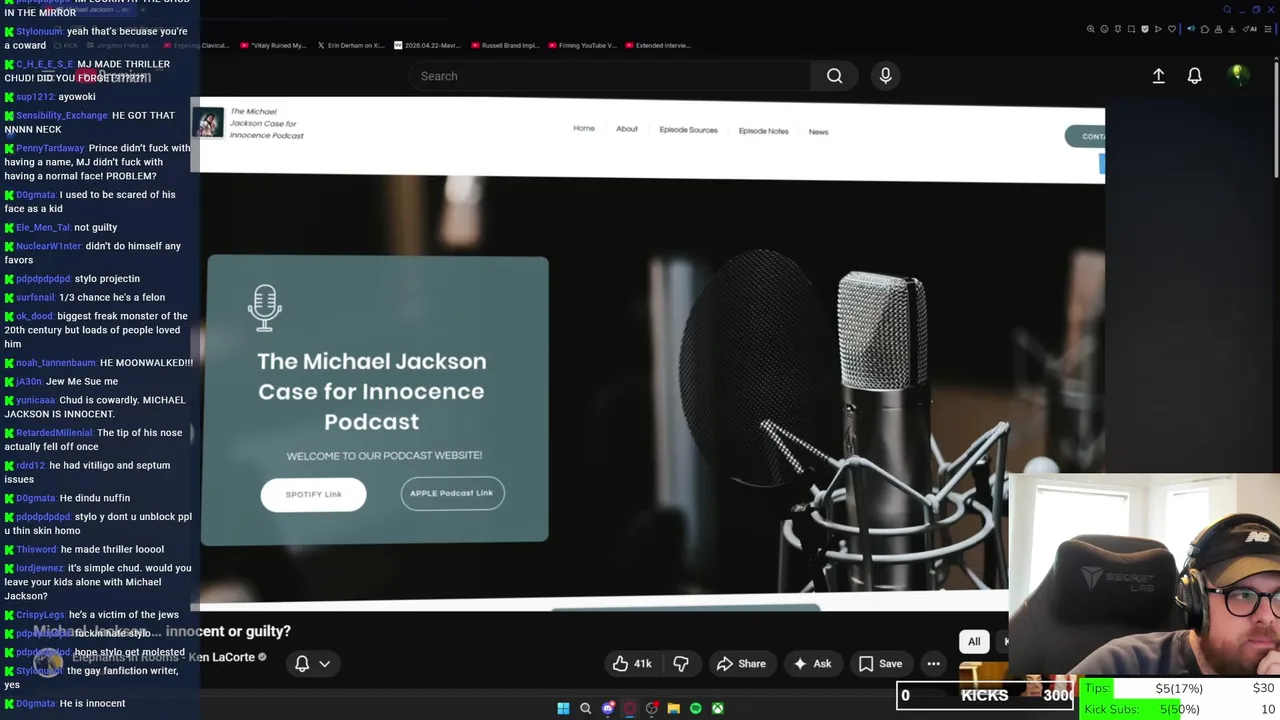Click chat username Sensibility_Exchange
This screenshot has height=720, width=1280.
pos(62,115)
